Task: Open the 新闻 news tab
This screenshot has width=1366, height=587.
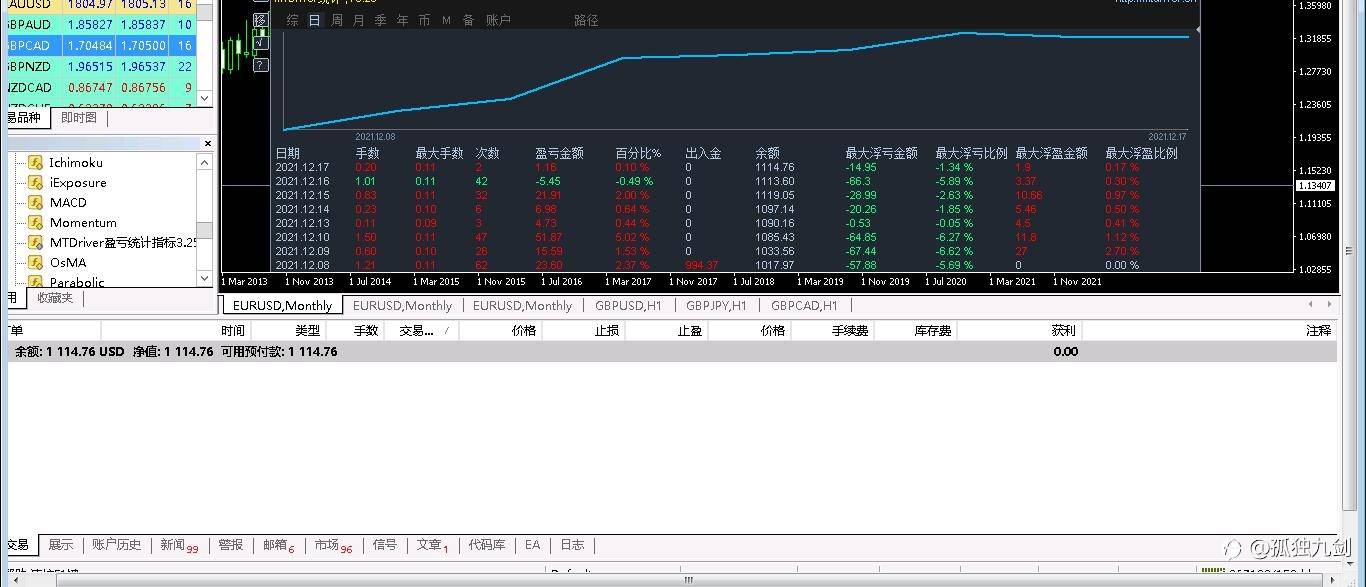Action: click(179, 545)
